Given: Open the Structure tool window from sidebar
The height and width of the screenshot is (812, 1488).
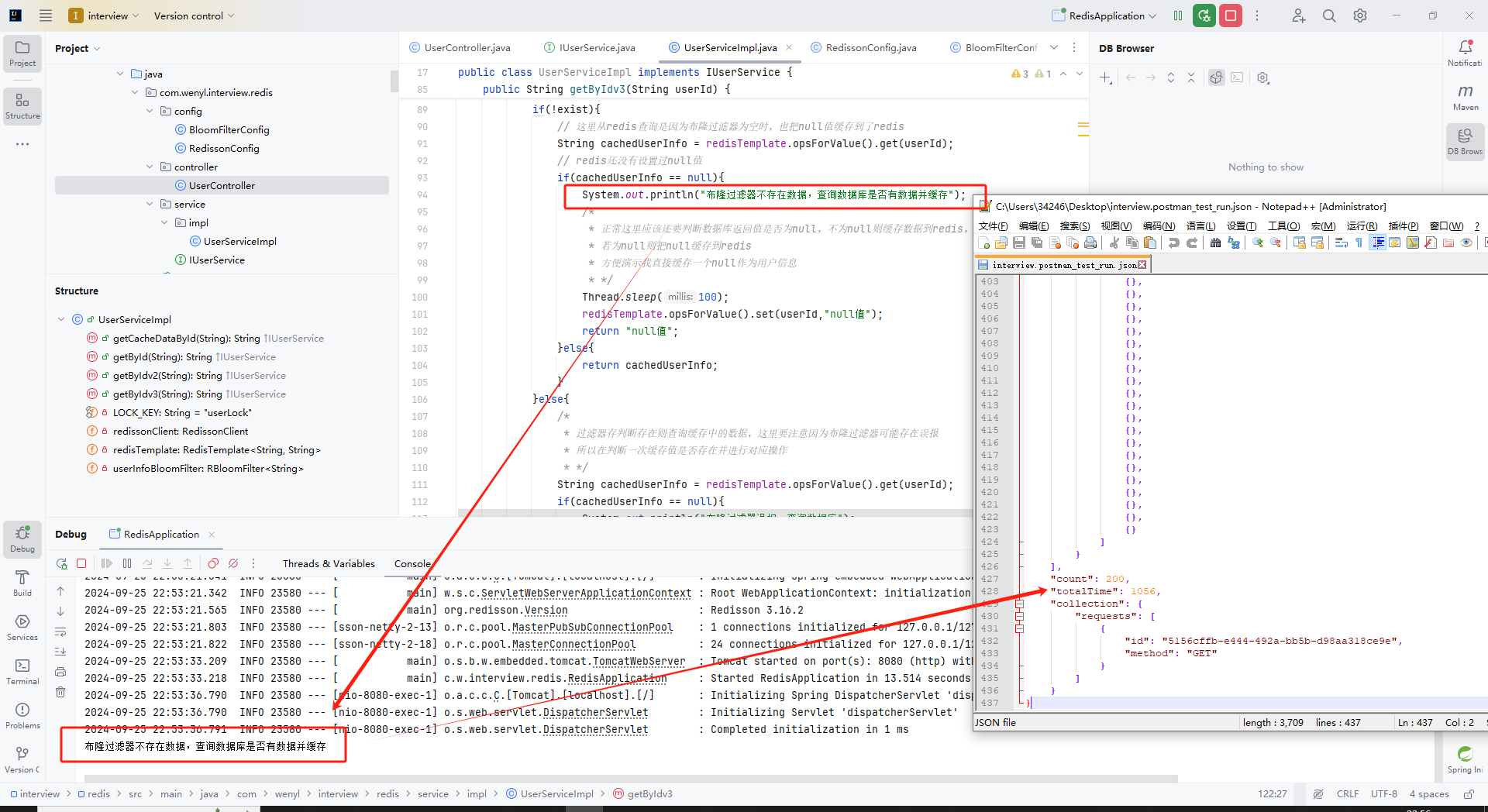Looking at the screenshot, I should pyautogui.click(x=22, y=105).
